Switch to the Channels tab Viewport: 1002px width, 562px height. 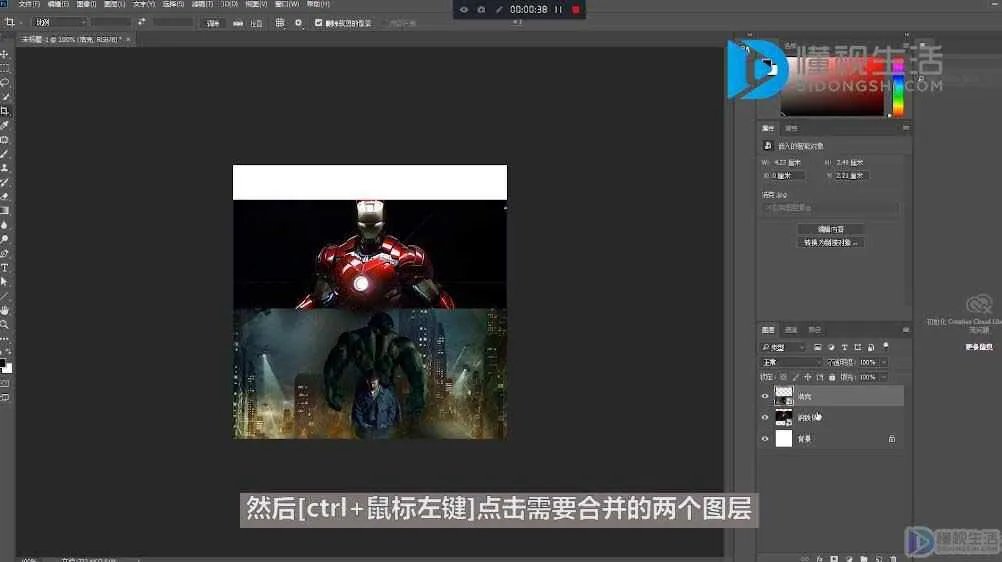pos(791,330)
